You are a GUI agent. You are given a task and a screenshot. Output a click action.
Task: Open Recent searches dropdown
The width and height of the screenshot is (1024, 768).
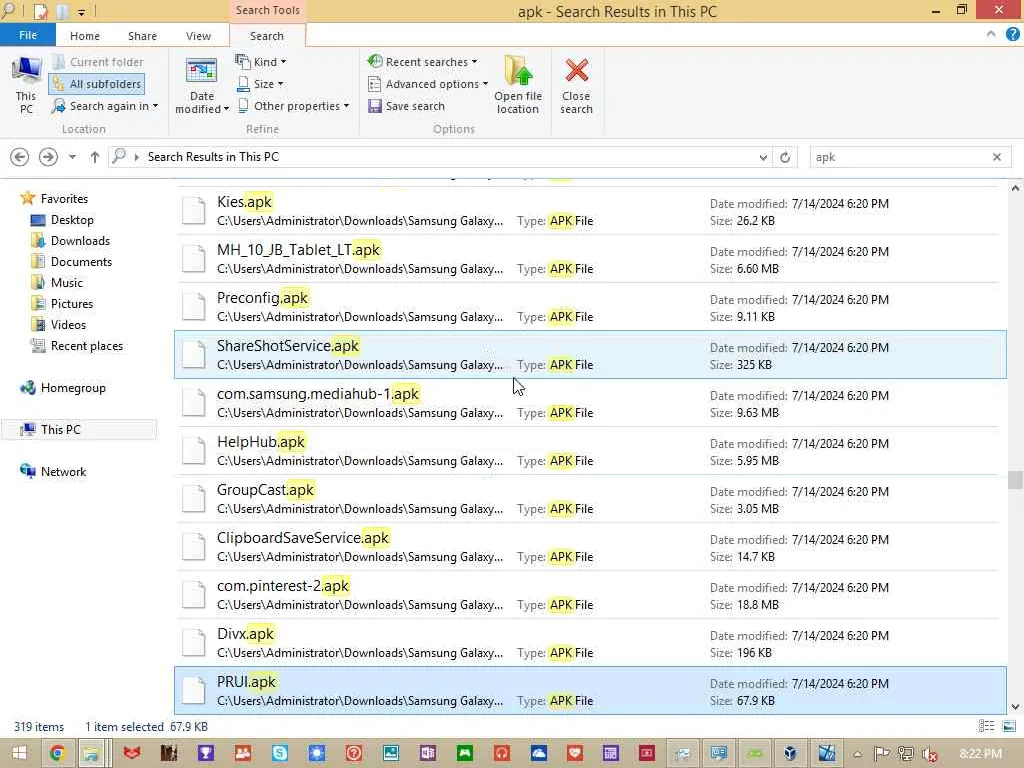click(422, 62)
